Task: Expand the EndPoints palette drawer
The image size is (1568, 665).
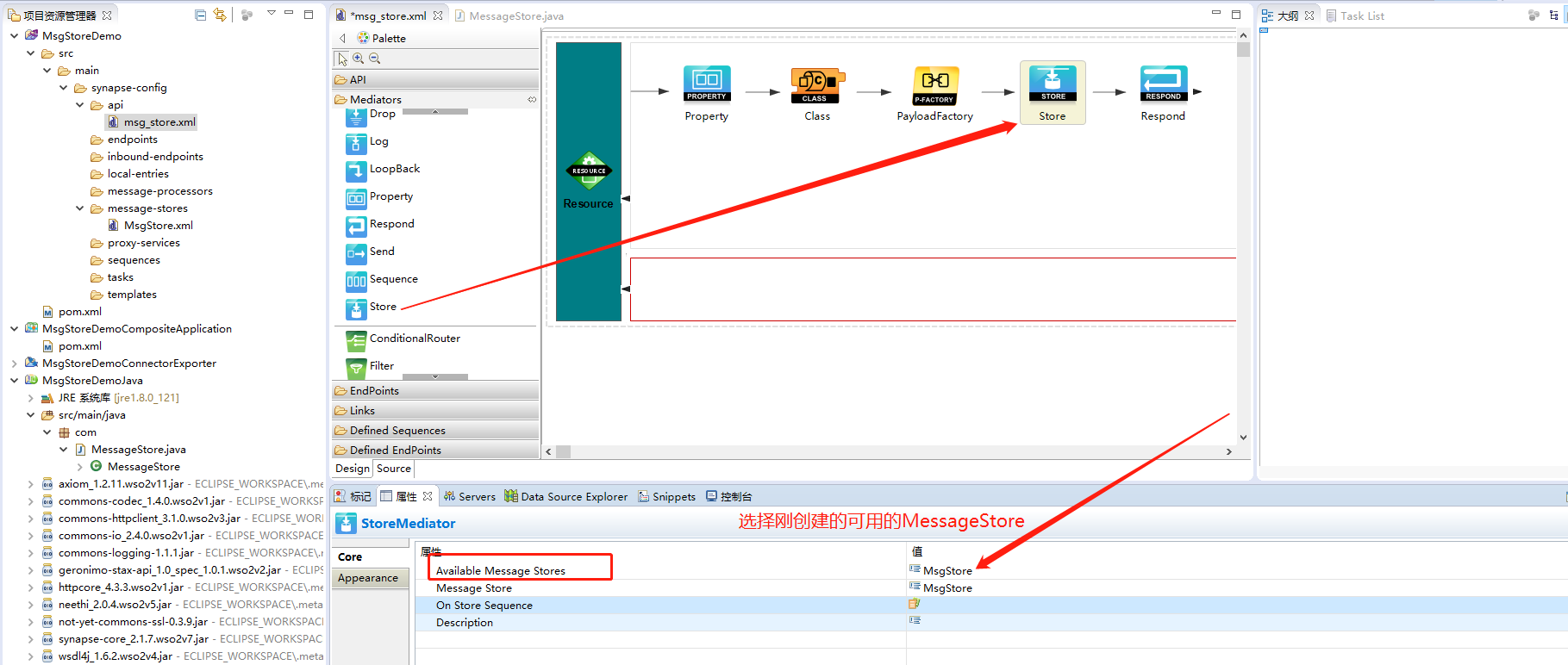Action: (435, 391)
